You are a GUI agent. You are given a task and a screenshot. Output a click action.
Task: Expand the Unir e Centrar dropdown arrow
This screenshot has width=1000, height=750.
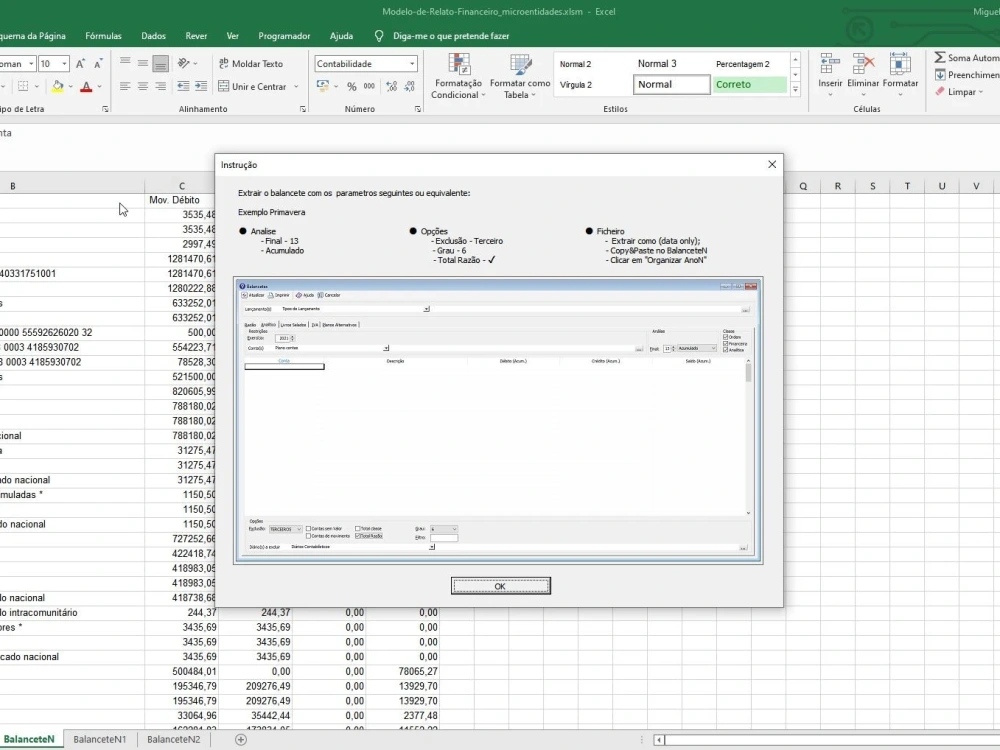coord(296,86)
